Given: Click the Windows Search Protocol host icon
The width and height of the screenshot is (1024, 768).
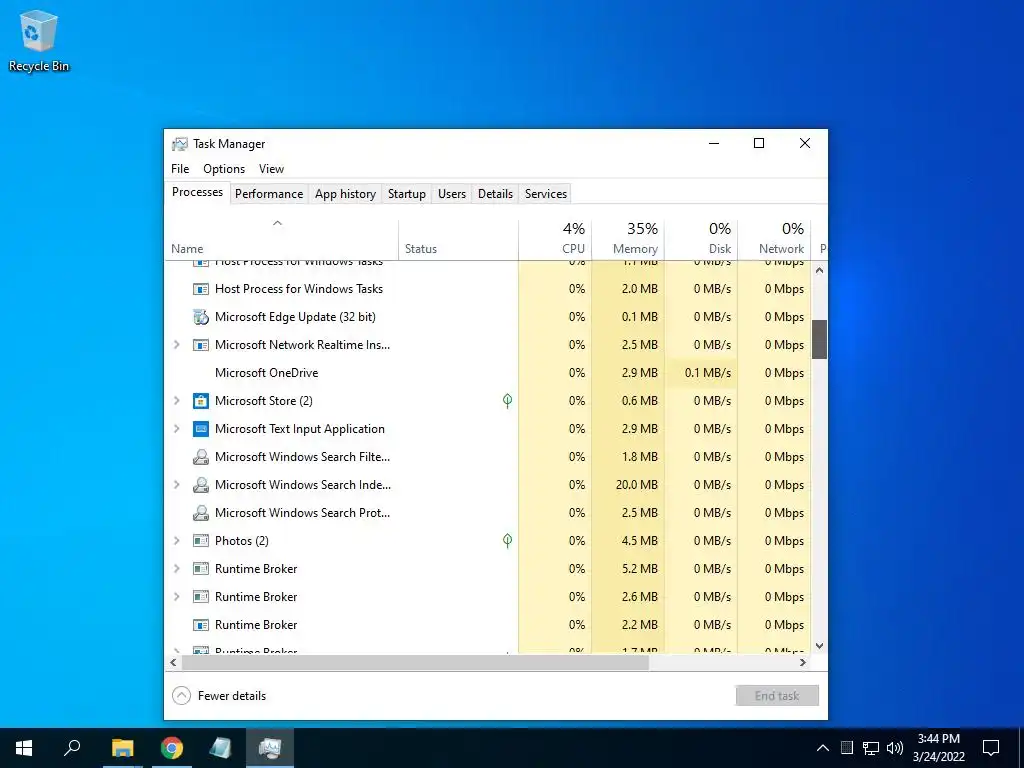Looking at the screenshot, I should (200, 513).
